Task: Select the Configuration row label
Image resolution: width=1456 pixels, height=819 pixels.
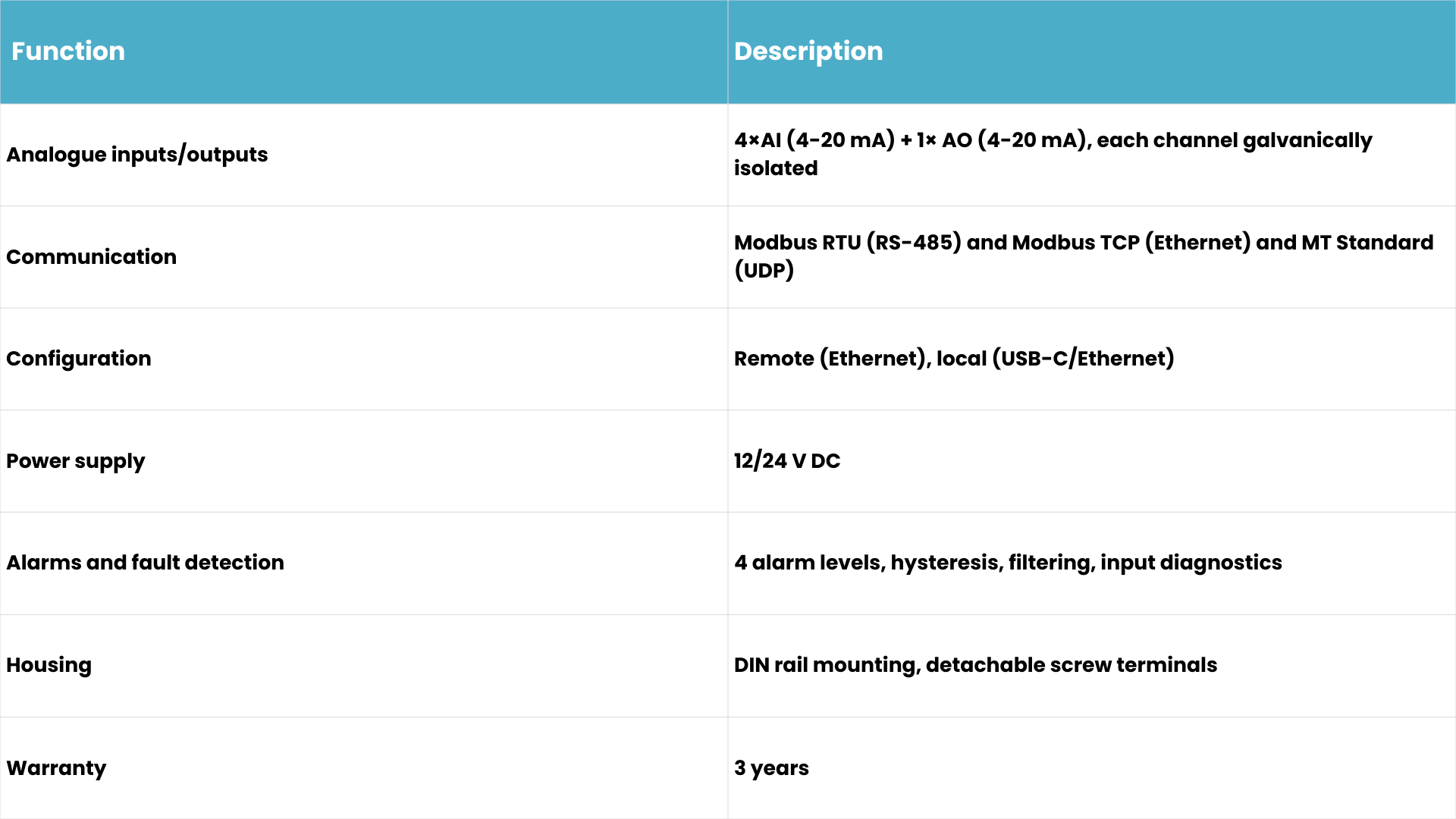Action: click(x=79, y=359)
